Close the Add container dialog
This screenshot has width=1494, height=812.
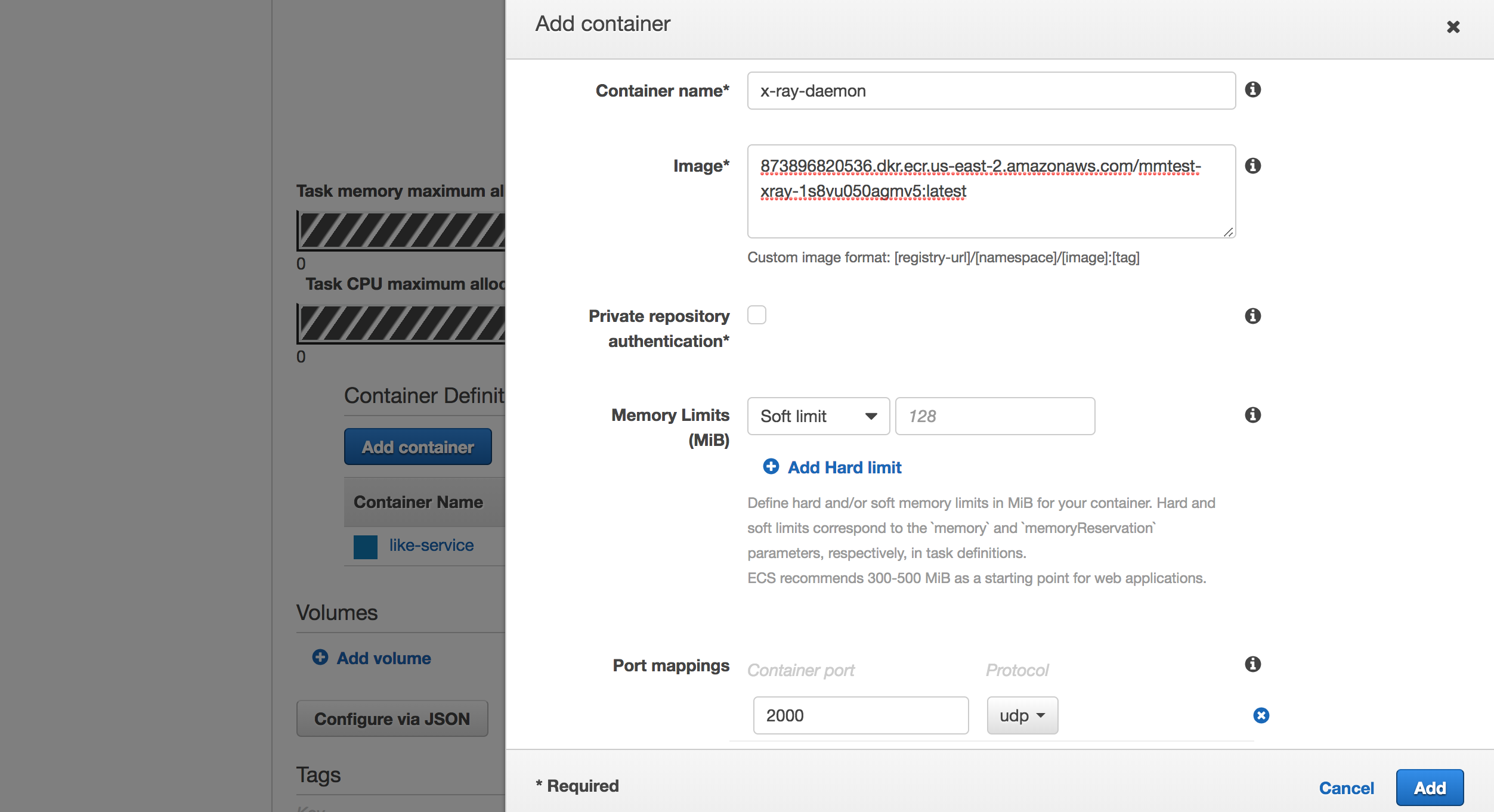point(1453,27)
